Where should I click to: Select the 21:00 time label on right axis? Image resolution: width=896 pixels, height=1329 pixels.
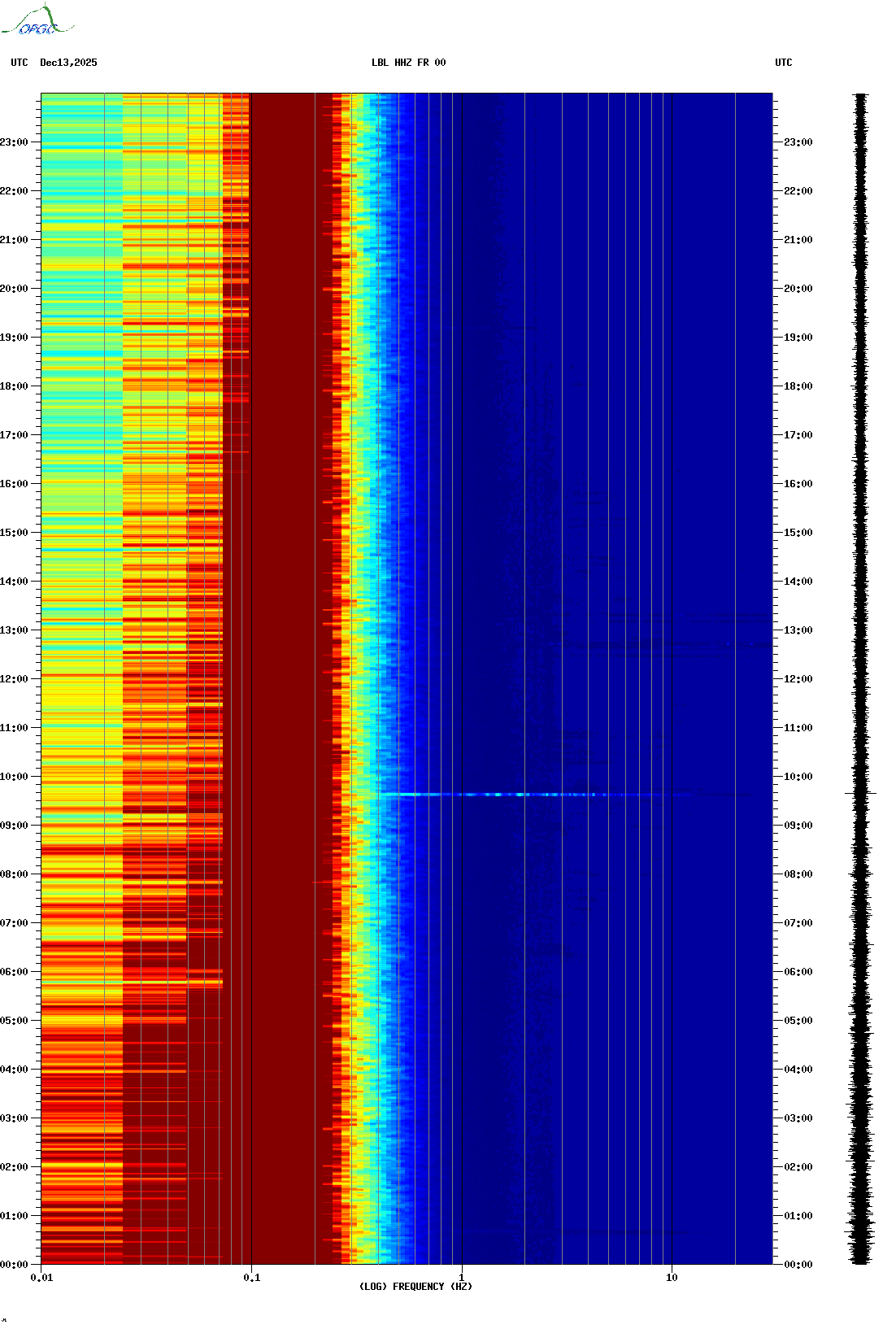(798, 240)
